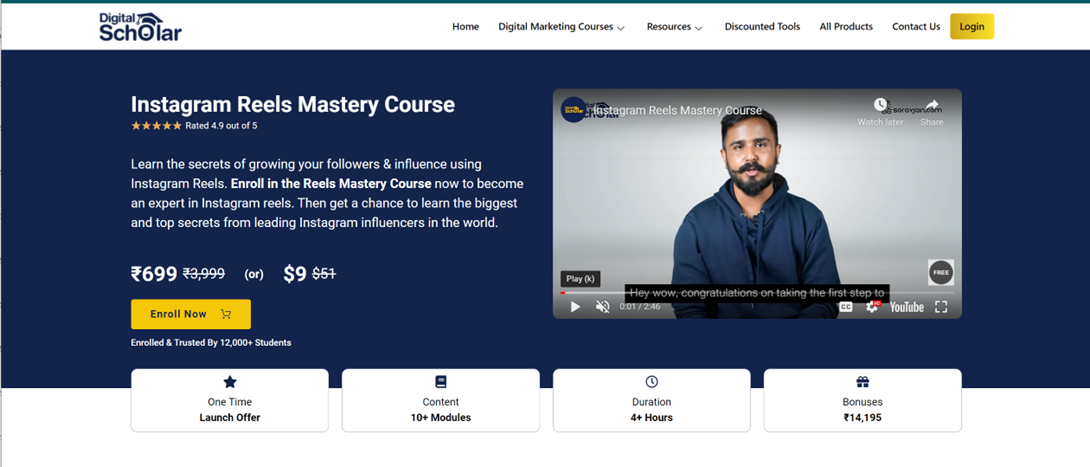The width and height of the screenshot is (1090, 467).
Task: Click the Share arrow icon in video
Action: (x=932, y=105)
